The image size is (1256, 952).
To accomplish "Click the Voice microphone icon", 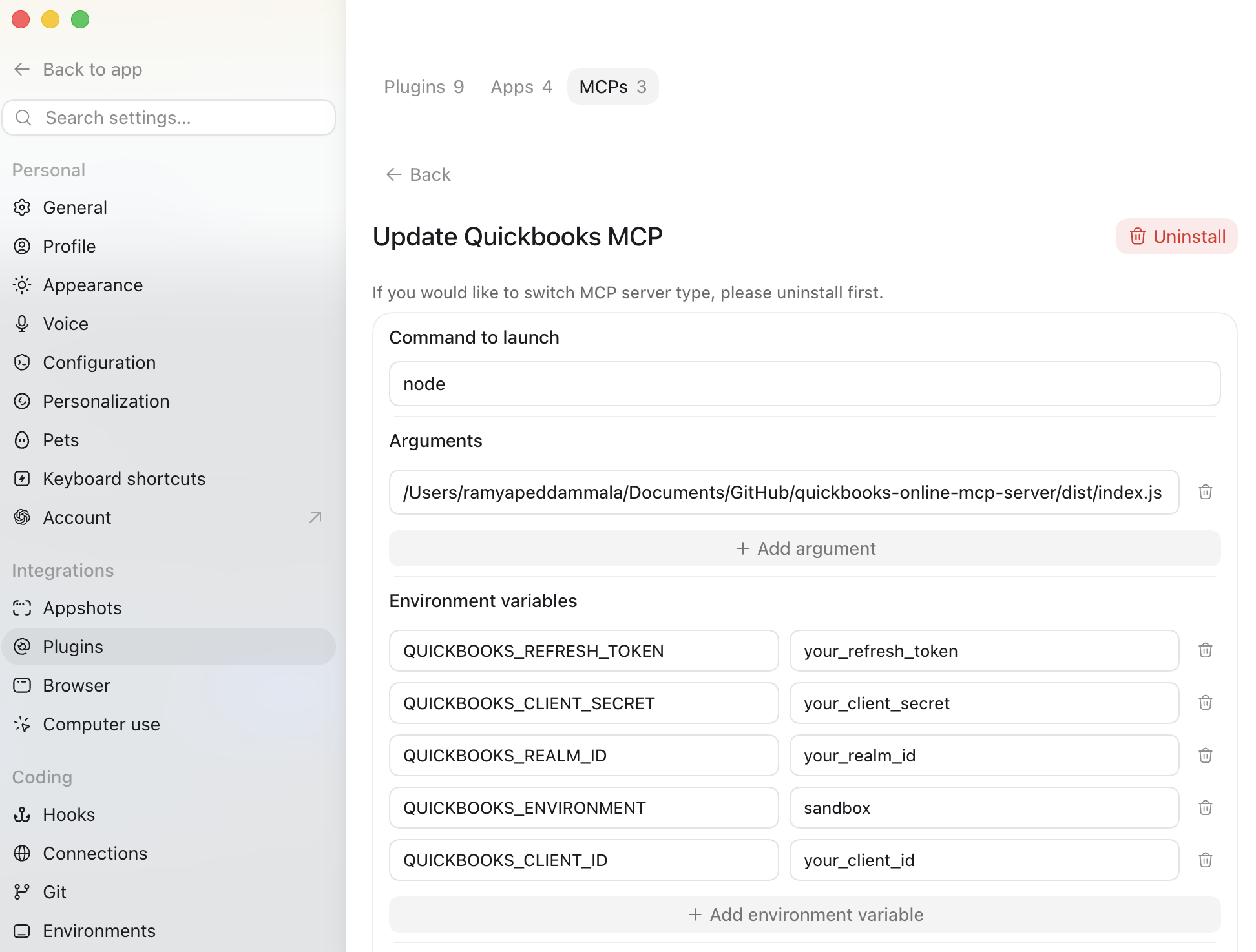I will pyautogui.click(x=22, y=324).
